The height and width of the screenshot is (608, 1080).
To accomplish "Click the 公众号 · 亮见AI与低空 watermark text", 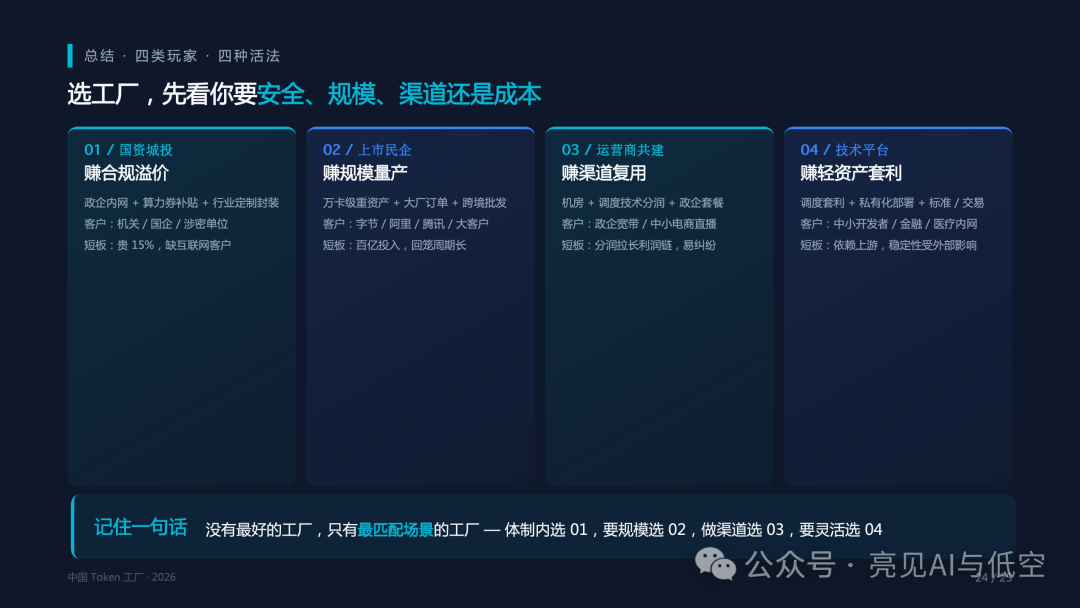I will 895,565.
